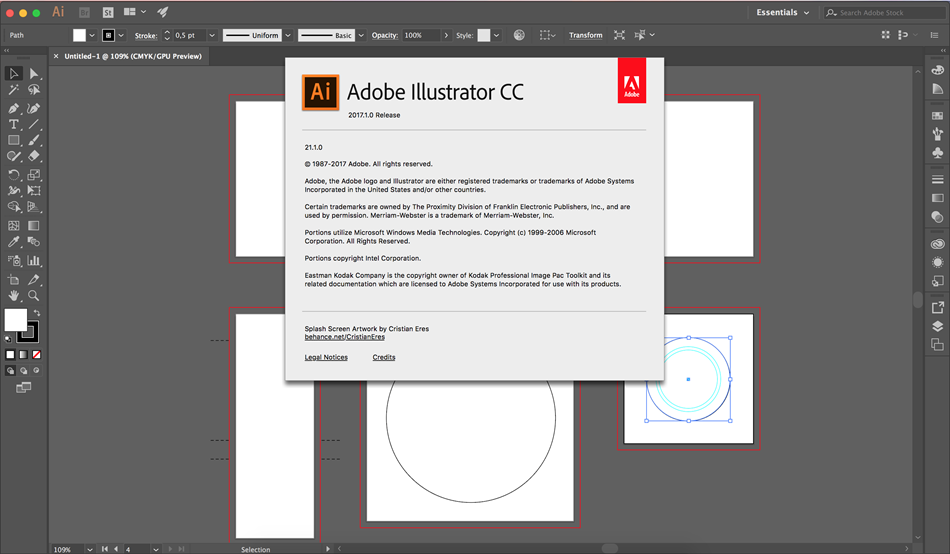Select the Paintbrush tool
The width and height of the screenshot is (950, 554).
pyautogui.click(x=34, y=140)
